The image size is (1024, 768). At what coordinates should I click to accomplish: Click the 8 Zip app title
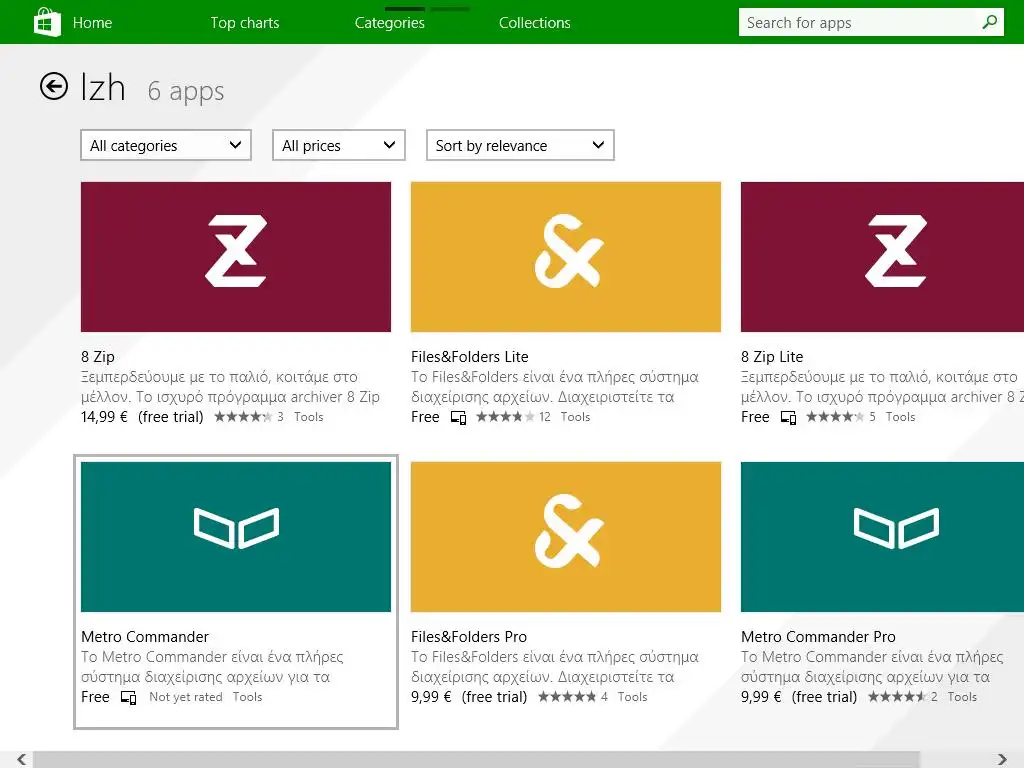point(98,357)
